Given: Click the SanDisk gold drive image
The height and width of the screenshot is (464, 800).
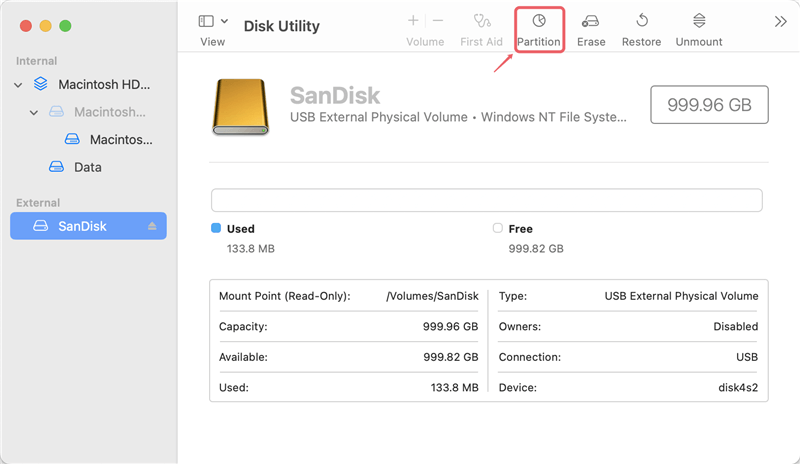Looking at the screenshot, I should click(240, 107).
